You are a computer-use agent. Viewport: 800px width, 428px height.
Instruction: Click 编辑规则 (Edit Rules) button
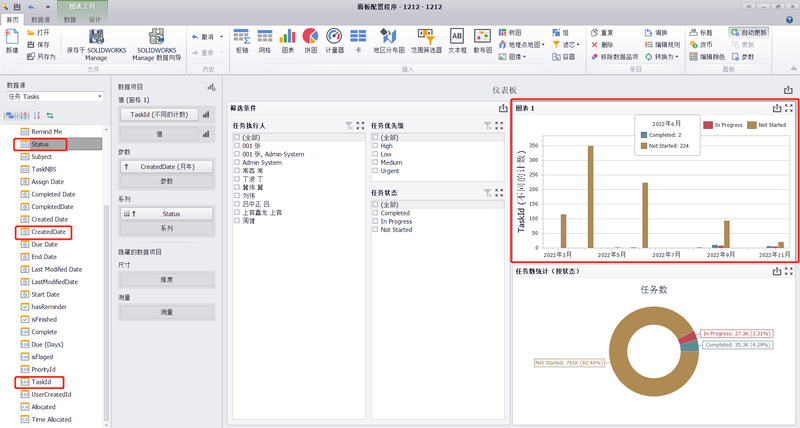[x=662, y=45]
